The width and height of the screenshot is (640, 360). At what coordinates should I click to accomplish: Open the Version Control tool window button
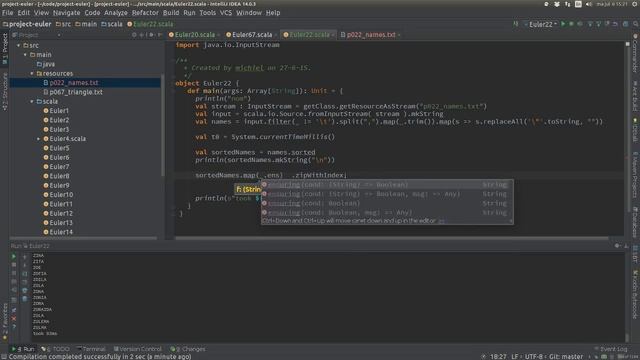coord(138,349)
